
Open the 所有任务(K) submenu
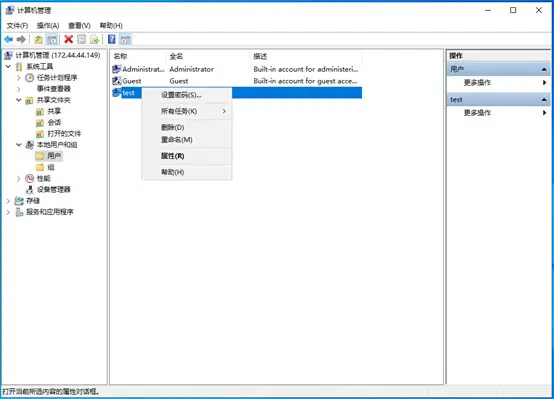(187, 111)
